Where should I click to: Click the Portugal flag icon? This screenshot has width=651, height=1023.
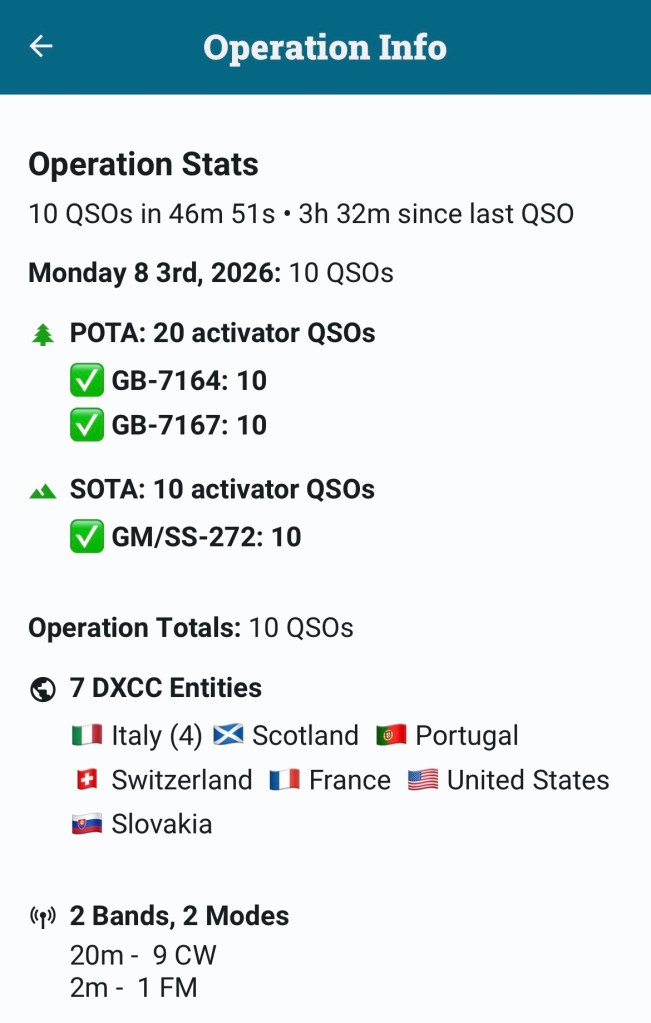tap(391, 735)
